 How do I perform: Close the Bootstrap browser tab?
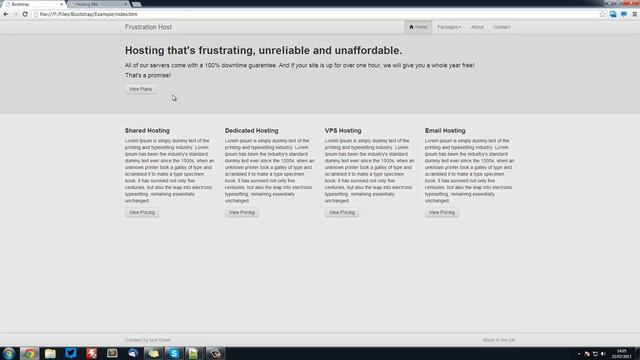pyautogui.click(x=61, y=4)
